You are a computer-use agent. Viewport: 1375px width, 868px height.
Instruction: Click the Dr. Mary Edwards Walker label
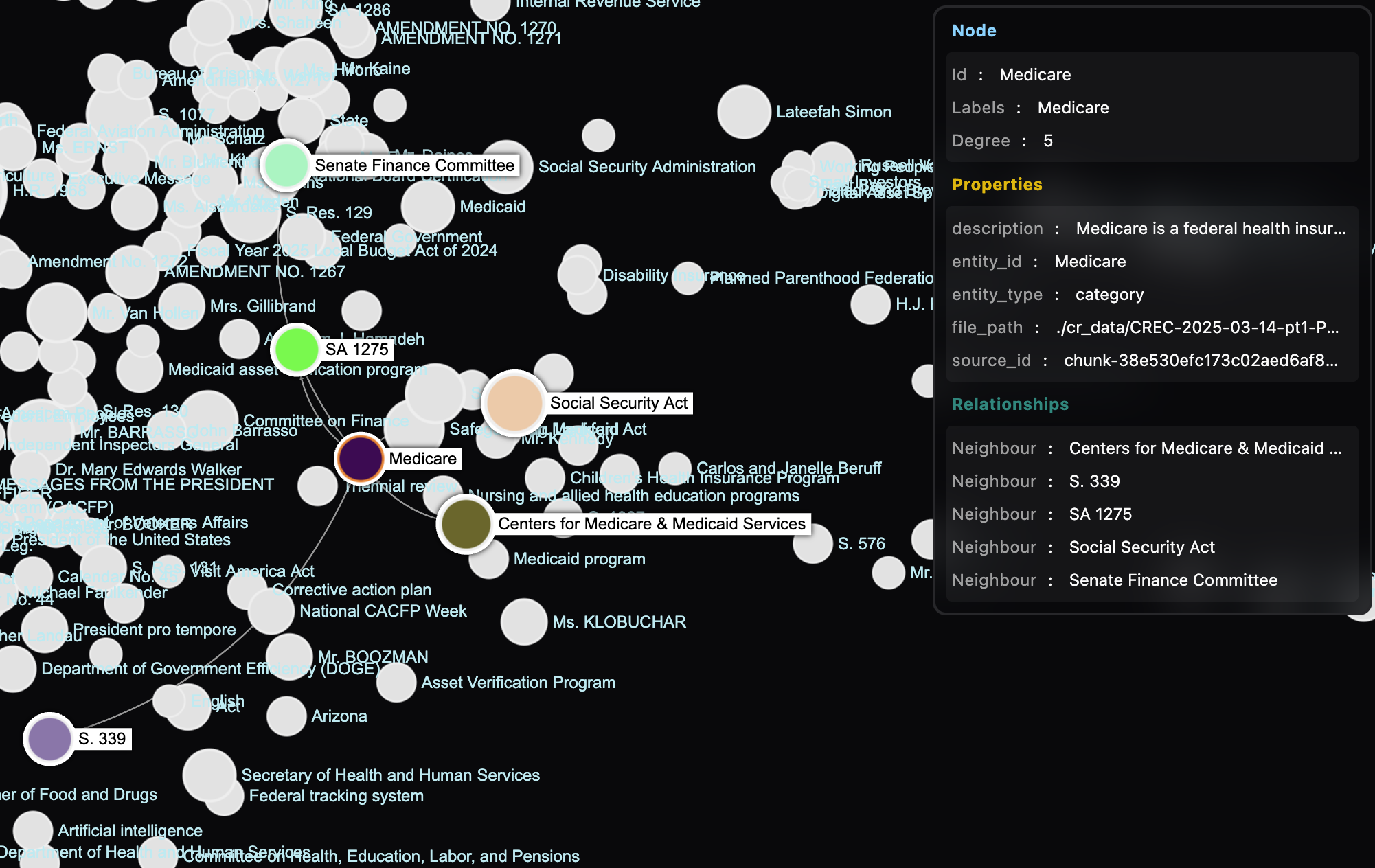coord(148,470)
